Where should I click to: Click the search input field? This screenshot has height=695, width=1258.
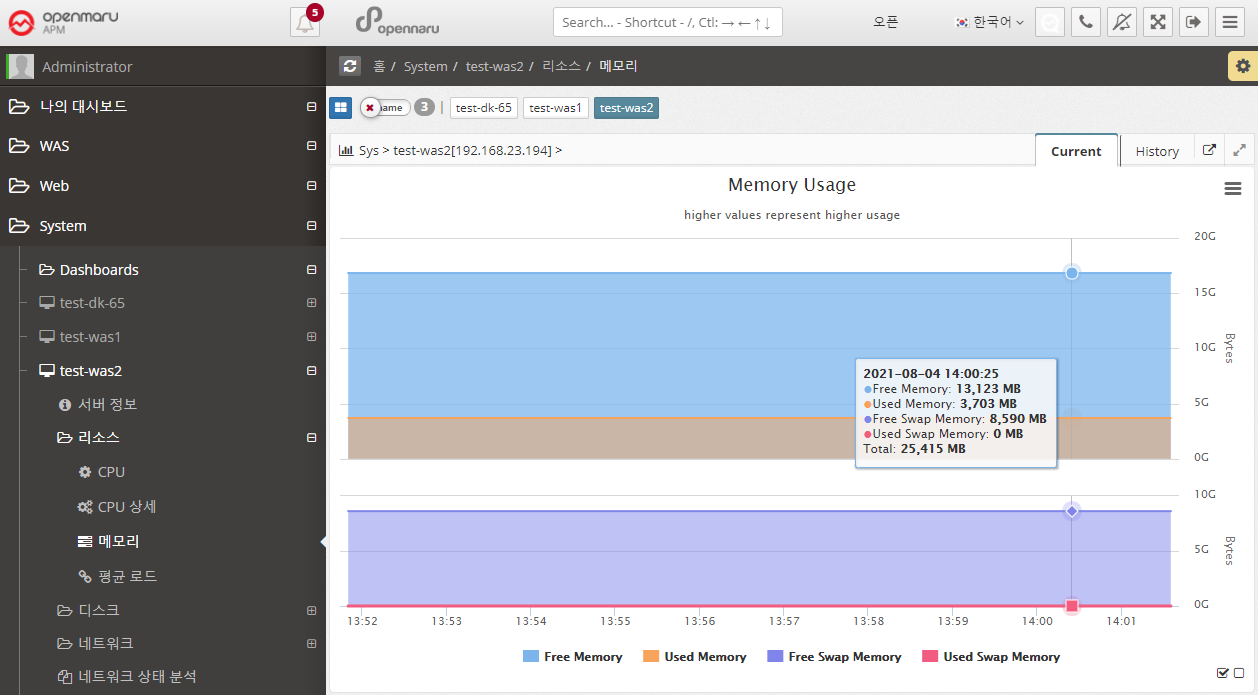[667, 22]
